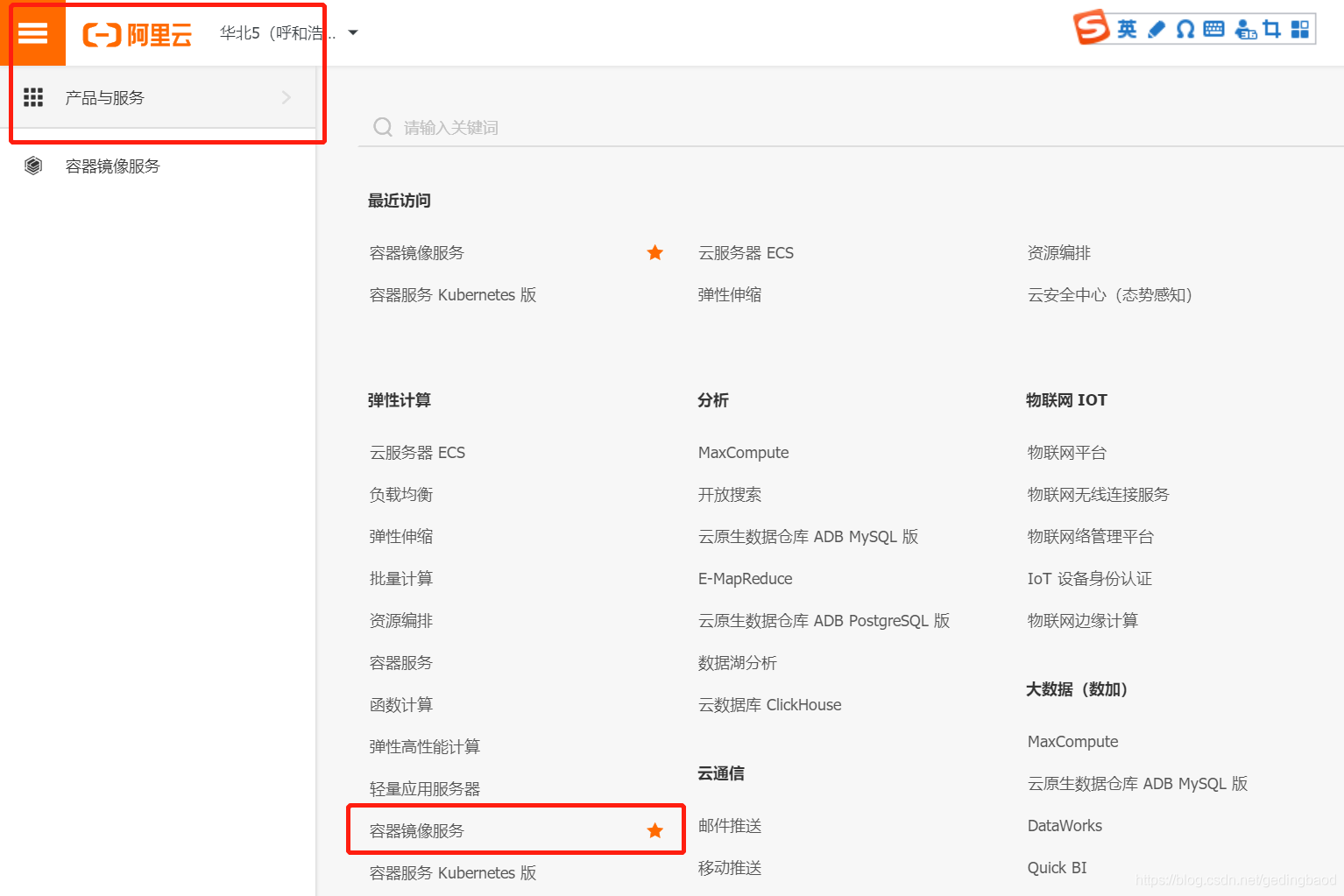Open recent 容器镜像服务 link
Viewport: 1344px width, 896px height.
point(417,253)
